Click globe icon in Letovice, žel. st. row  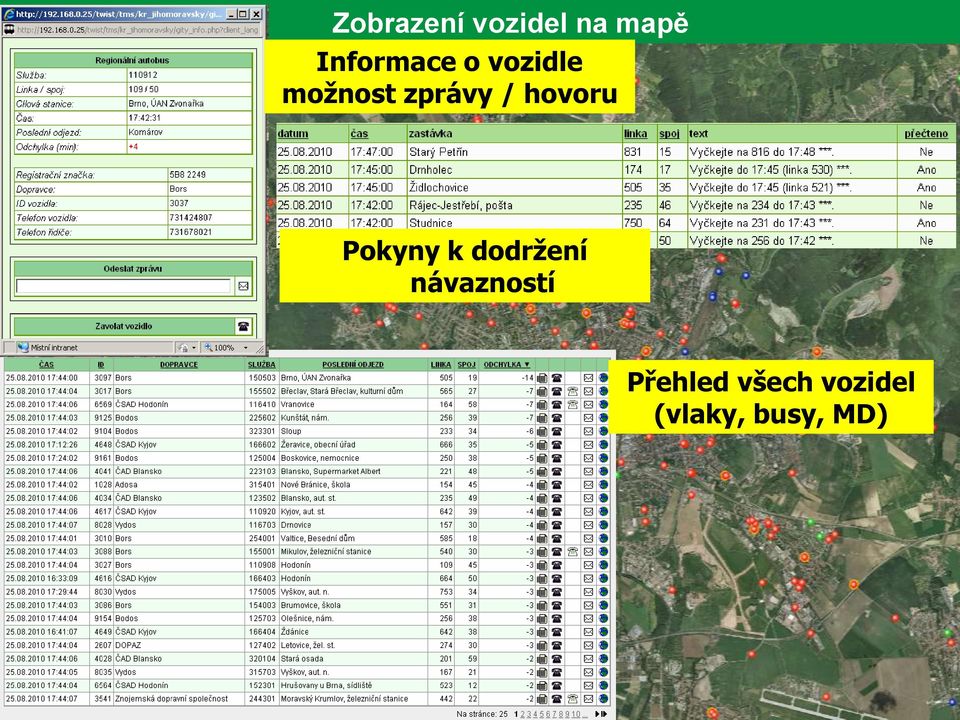(x=603, y=645)
